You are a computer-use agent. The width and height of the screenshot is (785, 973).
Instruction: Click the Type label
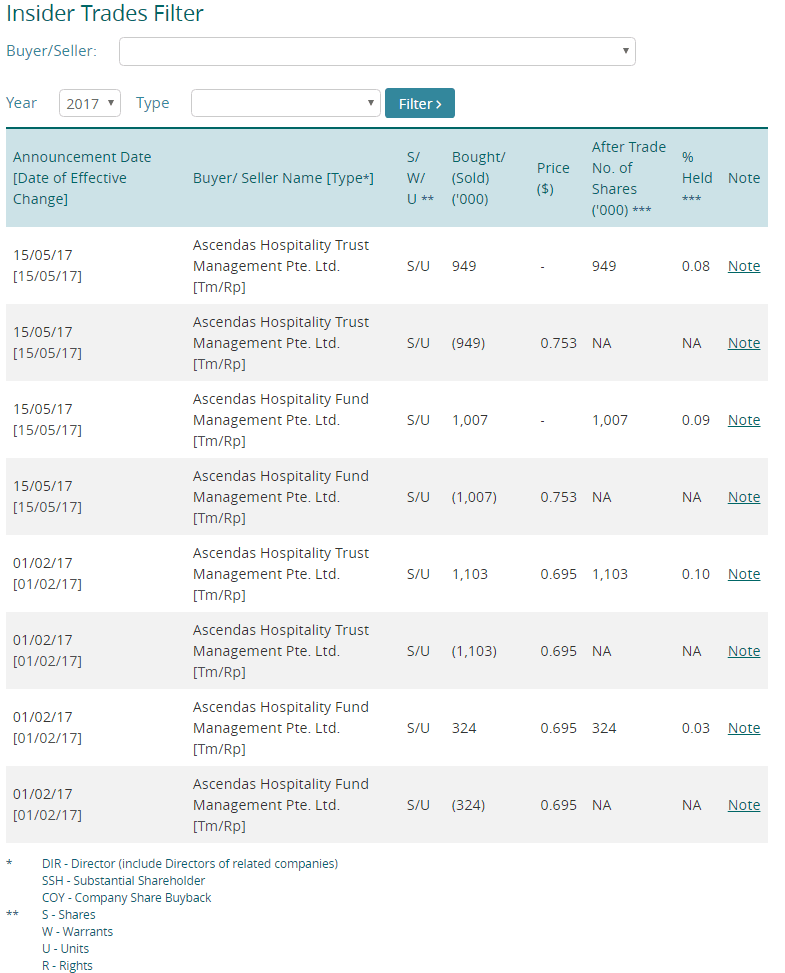click(152, 104)
